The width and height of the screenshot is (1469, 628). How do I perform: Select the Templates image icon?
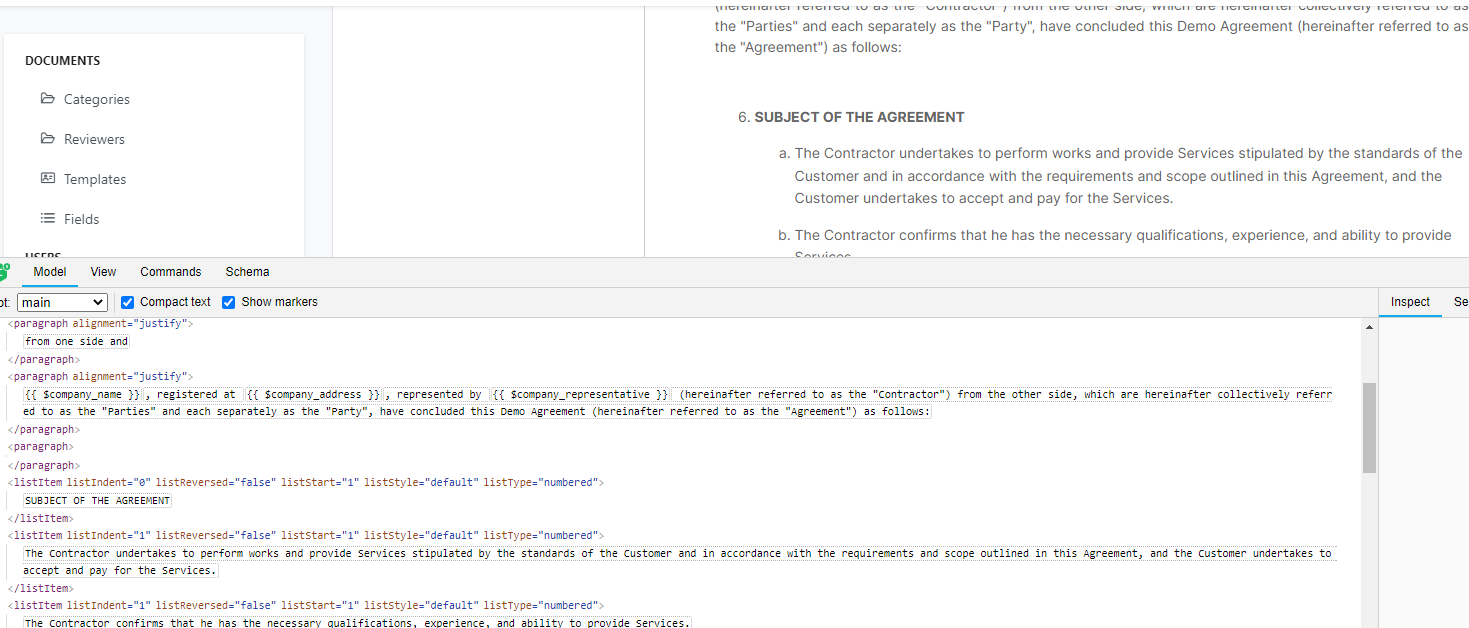pos(48,178)
